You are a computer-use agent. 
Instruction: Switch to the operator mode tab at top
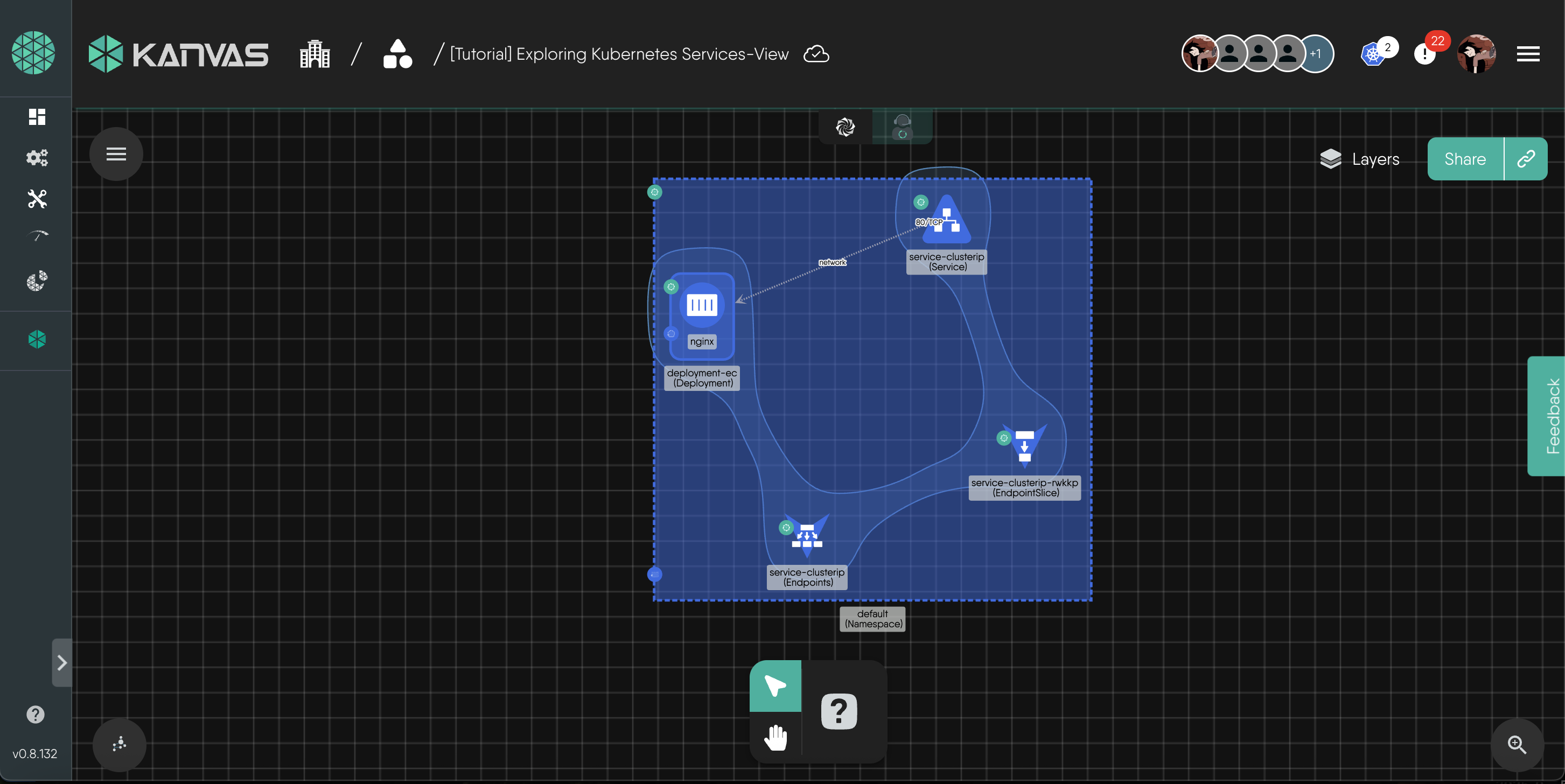click(902, 127)
